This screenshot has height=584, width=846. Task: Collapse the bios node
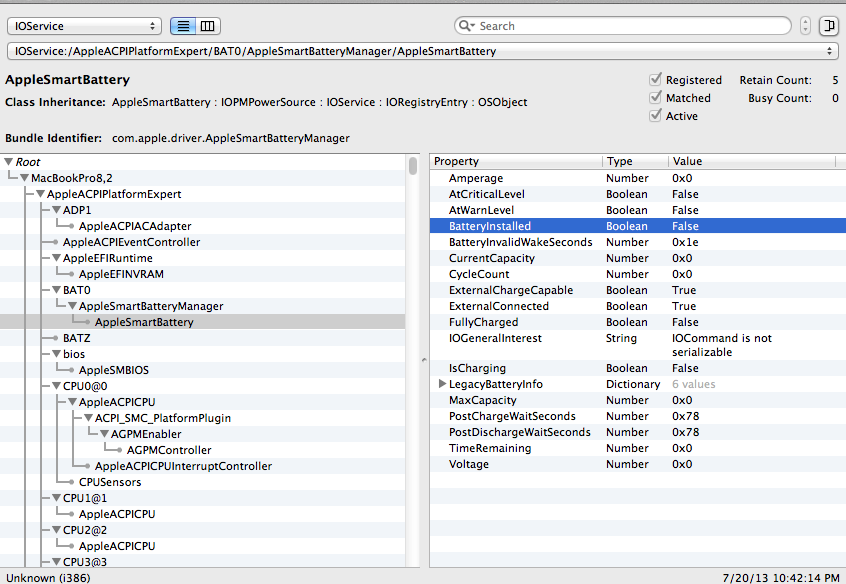coord(56,354)
